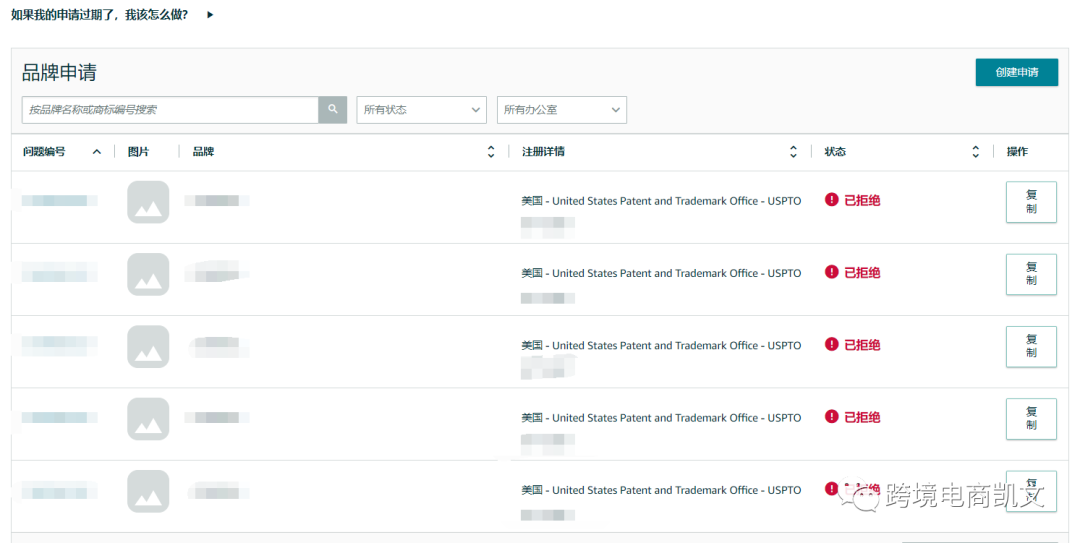The image size is (1080, 543).
Task: Click the 品牌申请 heading
Action: click(x=59, y=72)
